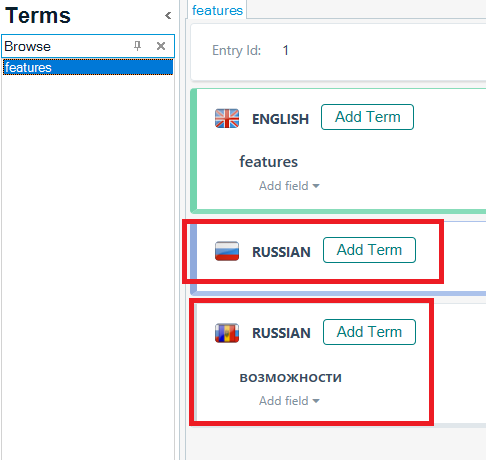Screen dimensions: 486x460
Task: Switch to the features tab
Action: point(217,10)
